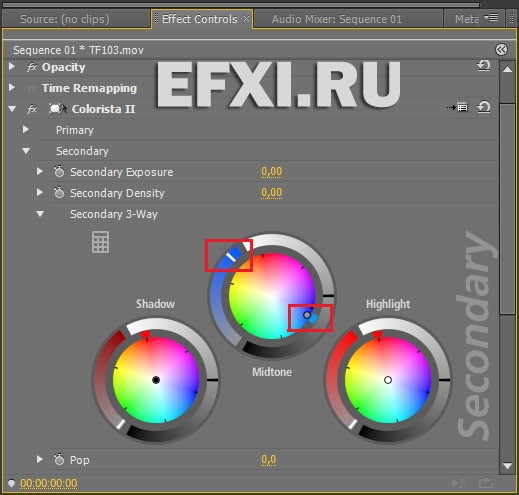The width and height of the screenshot is (519, 495).
Task: Select the Secondary 3-Way label
Action: coord(114,214)
